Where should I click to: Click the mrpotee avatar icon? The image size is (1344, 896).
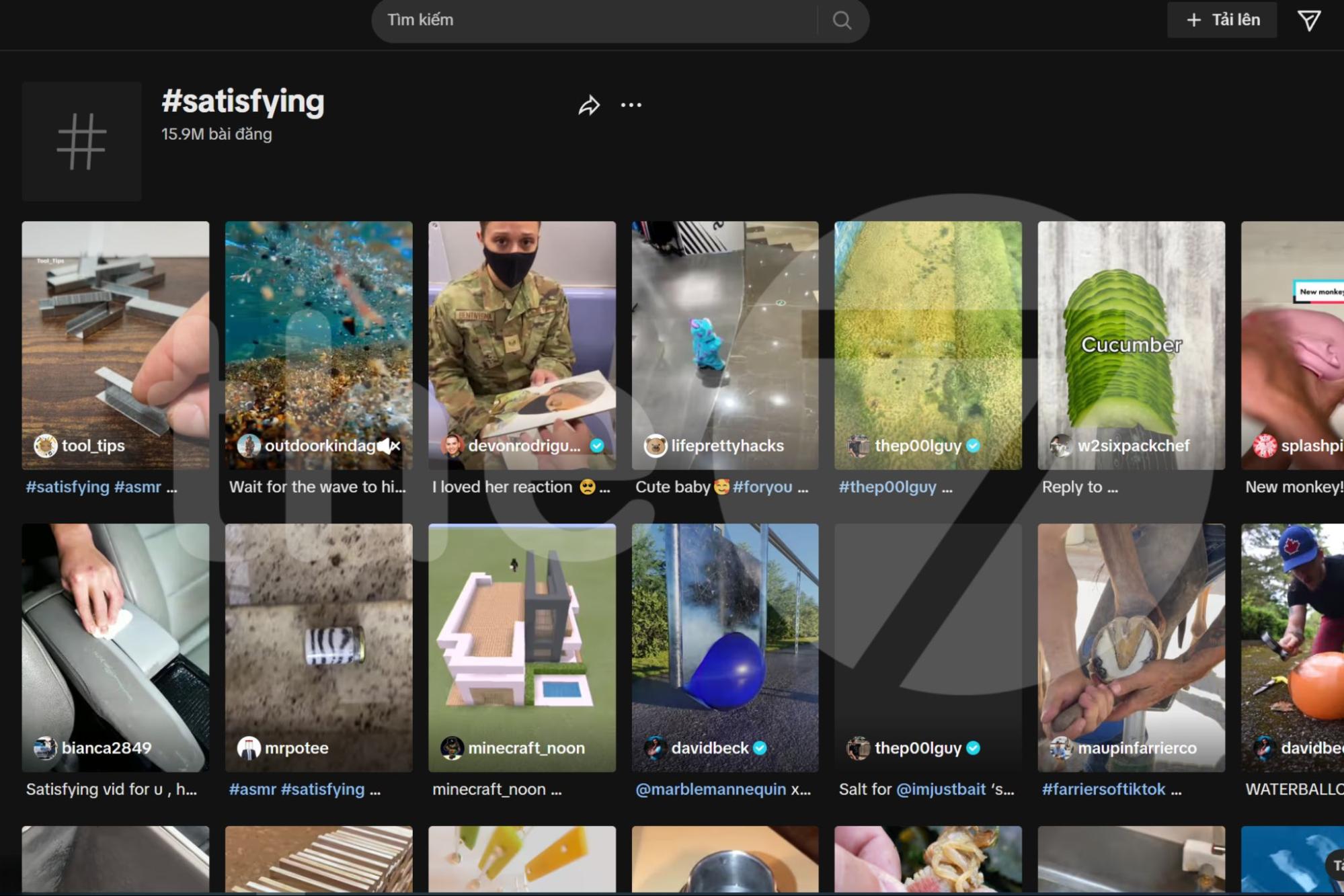click(249, 747)
